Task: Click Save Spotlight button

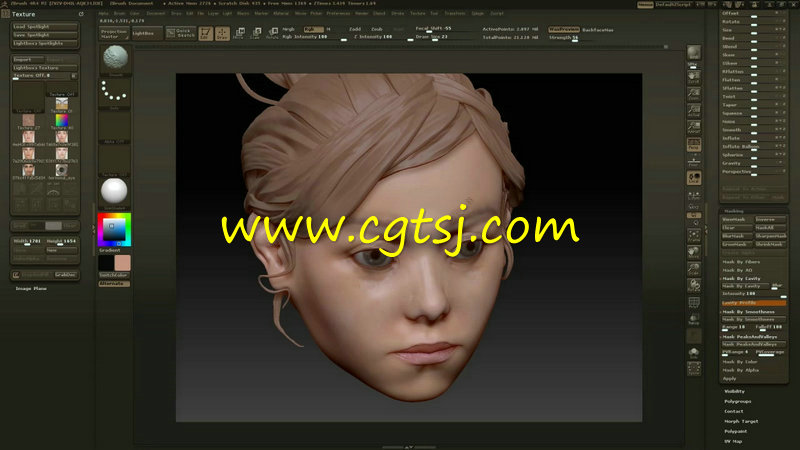Action: (x=45, y=35)
